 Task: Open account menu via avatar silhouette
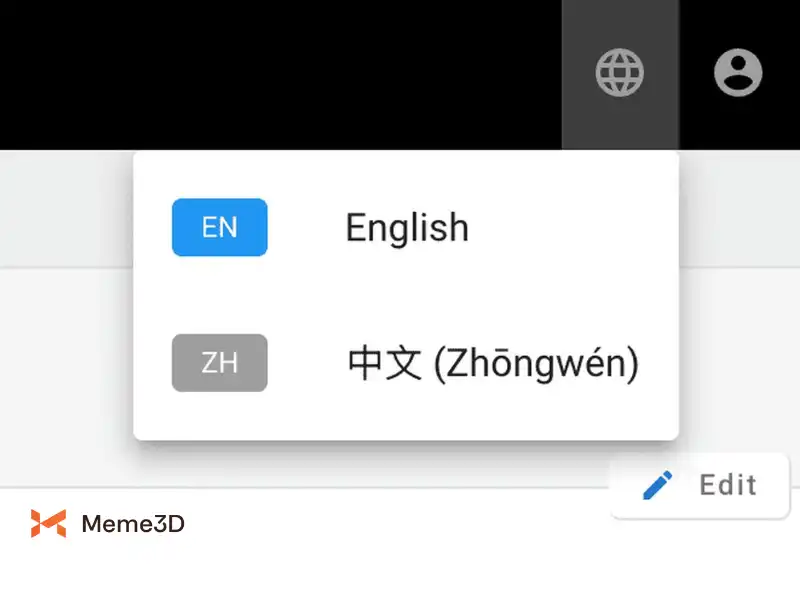point(738,72)
